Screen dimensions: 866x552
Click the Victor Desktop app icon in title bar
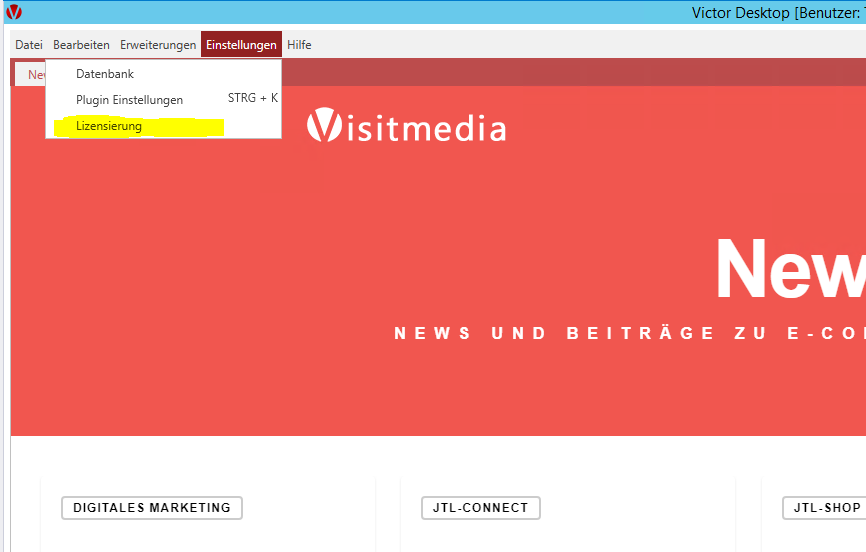14,12
